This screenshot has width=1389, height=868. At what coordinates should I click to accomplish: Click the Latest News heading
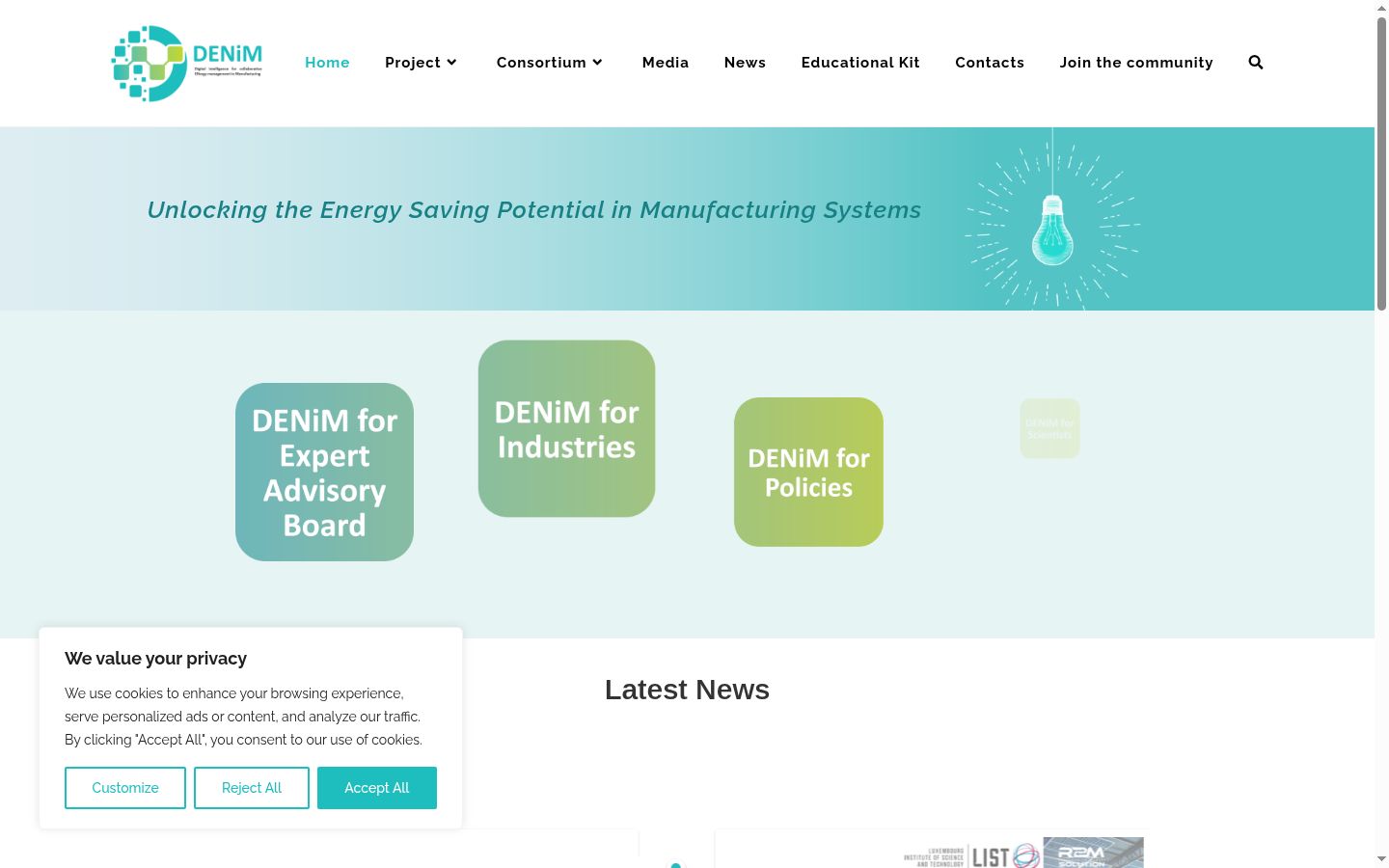[x=687, y=690]
